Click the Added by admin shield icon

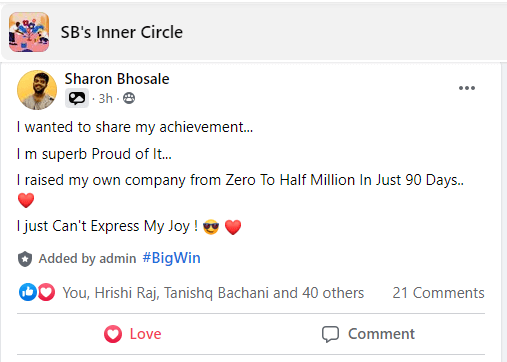tap(25, 259)
